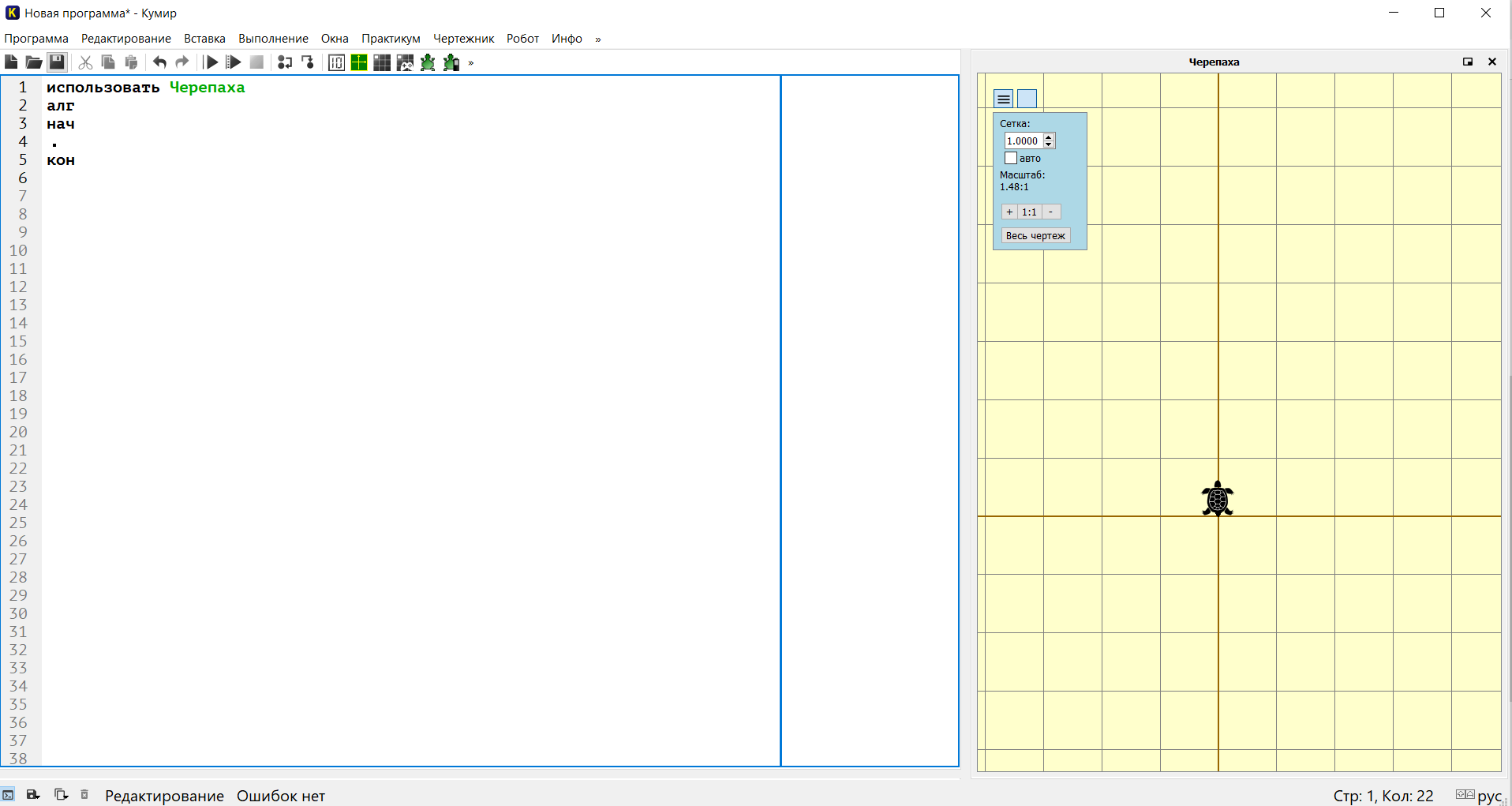Step into the algorithm
This screenshot has height=806, width=1512.
308,62
